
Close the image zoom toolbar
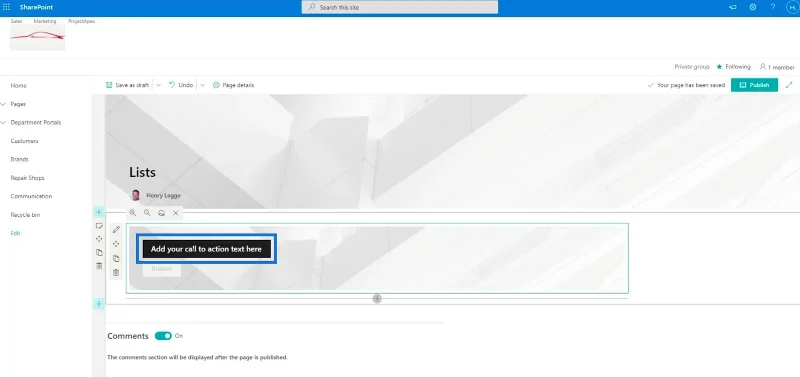(x=176, y=213)
